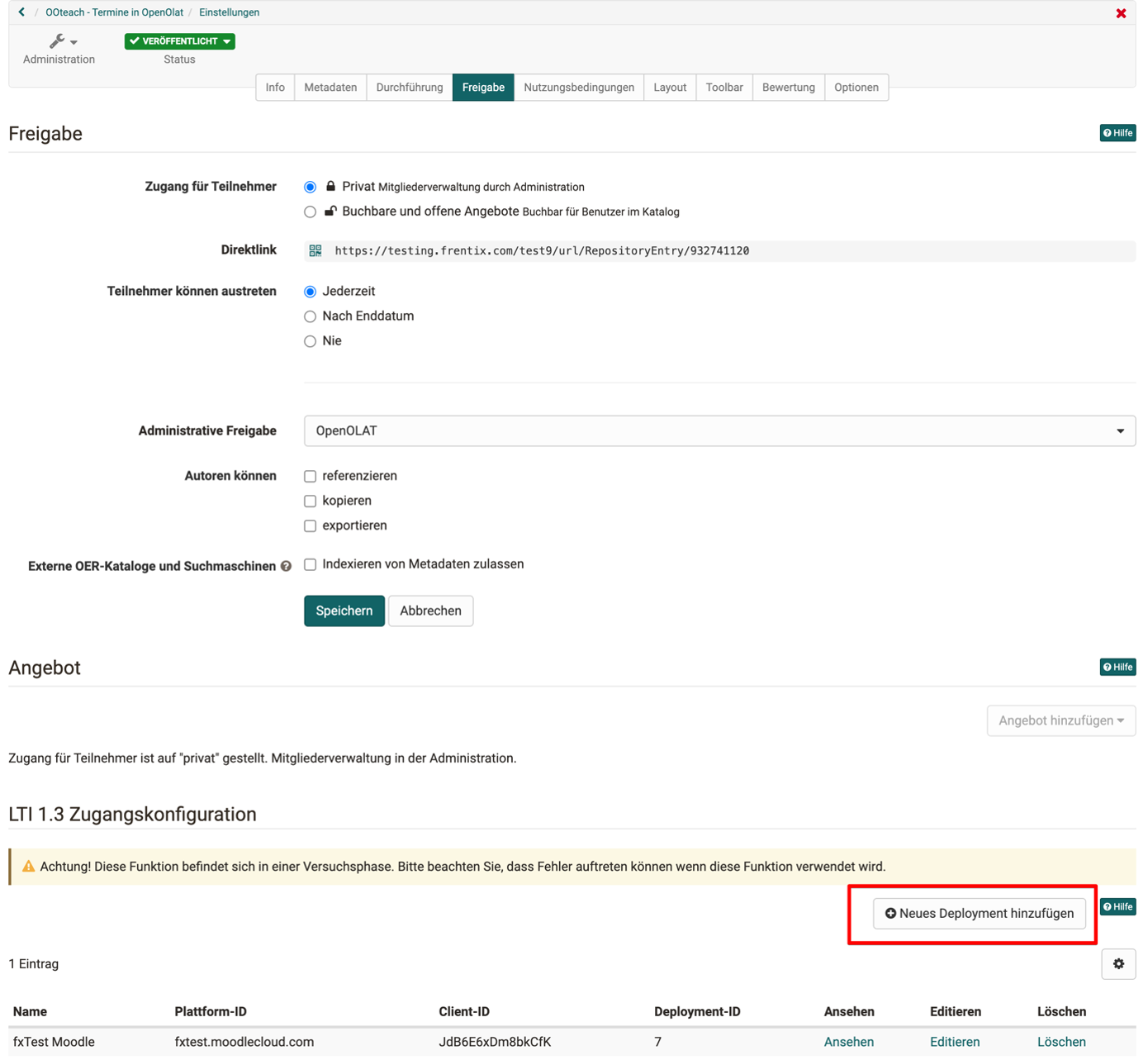
Task: Close settings with the red X
Action: (1121, 13)
